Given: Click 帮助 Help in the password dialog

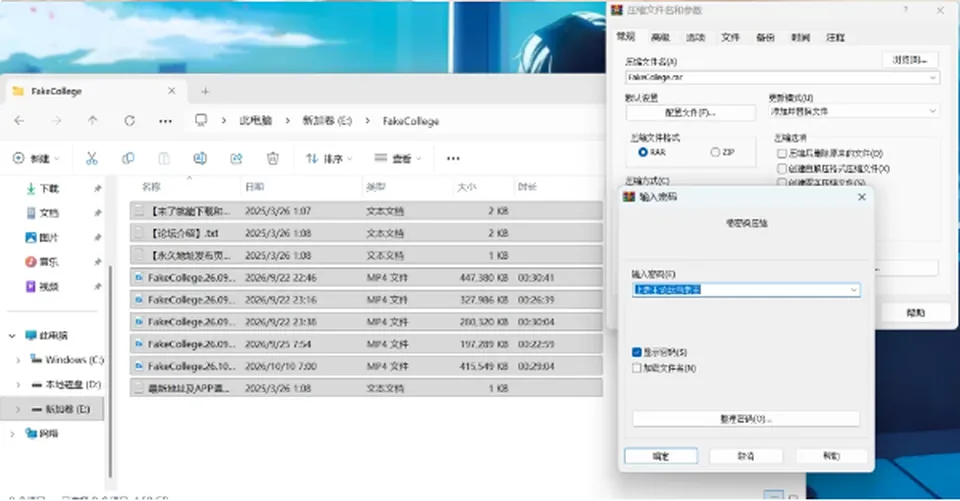Looking at the screenshot, I should (x=831, y=456).
